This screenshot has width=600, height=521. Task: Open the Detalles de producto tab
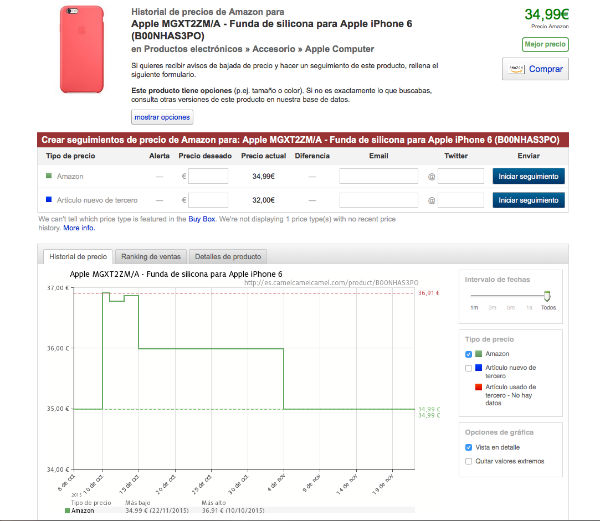229,256
